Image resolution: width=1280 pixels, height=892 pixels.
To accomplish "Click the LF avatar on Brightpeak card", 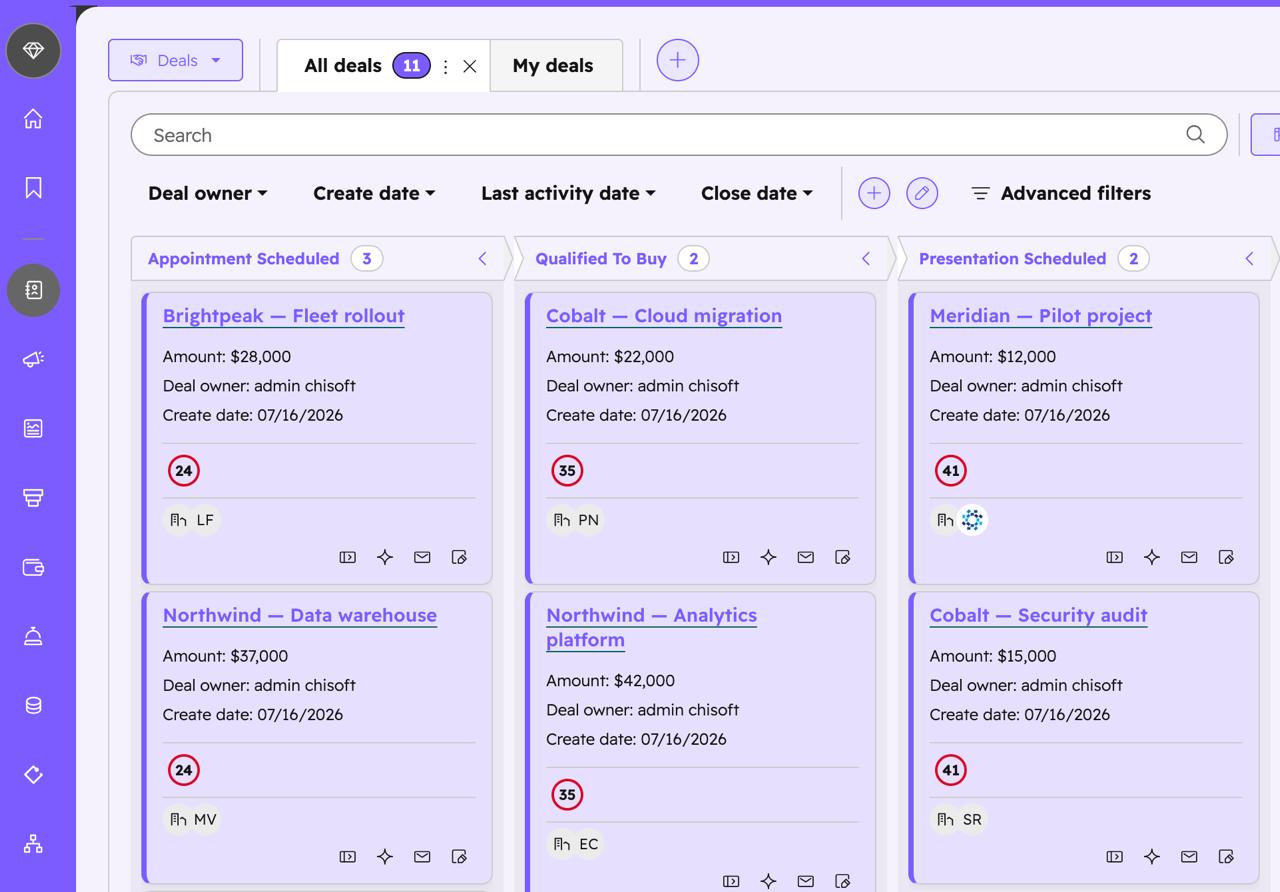I will pos(205,520).
